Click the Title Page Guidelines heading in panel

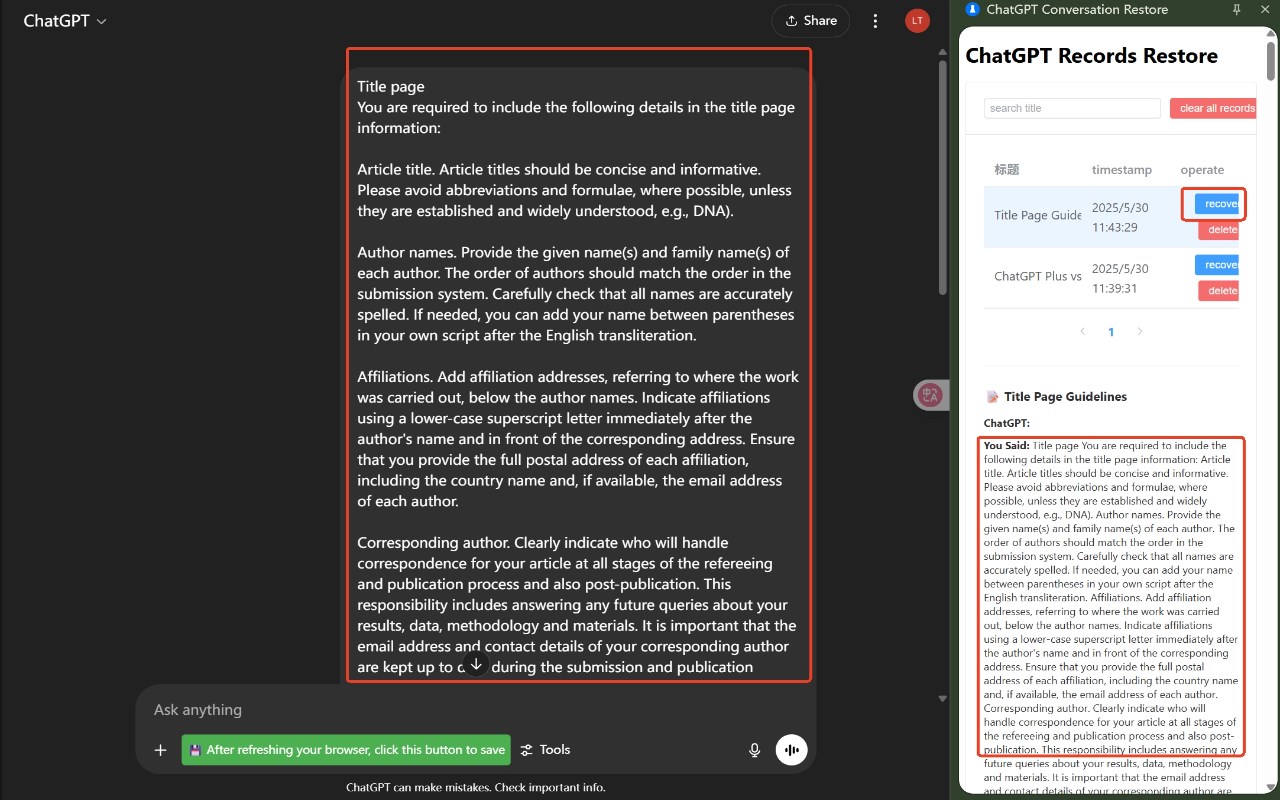pos(1065,397)
